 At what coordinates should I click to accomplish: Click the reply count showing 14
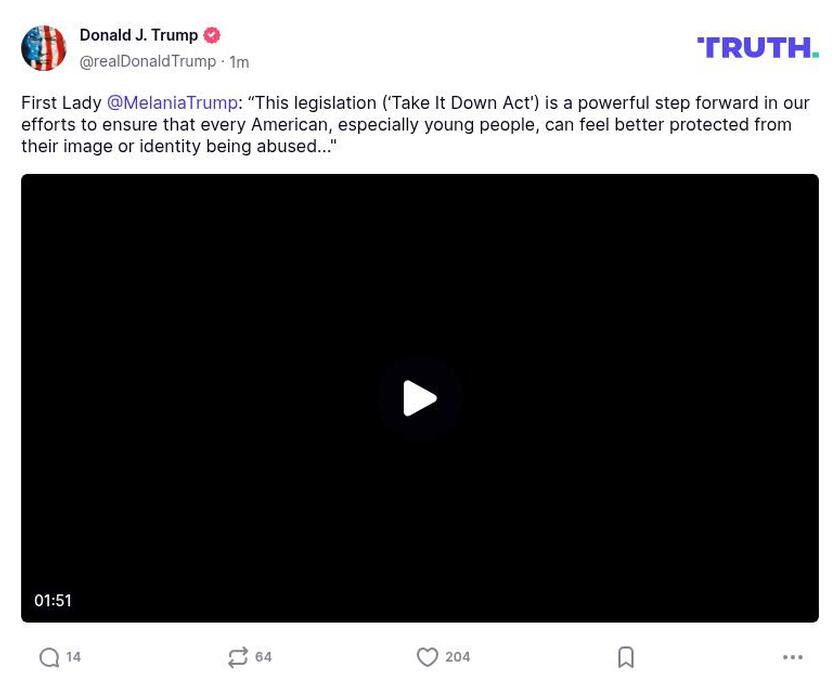click(x=72, y=657)
